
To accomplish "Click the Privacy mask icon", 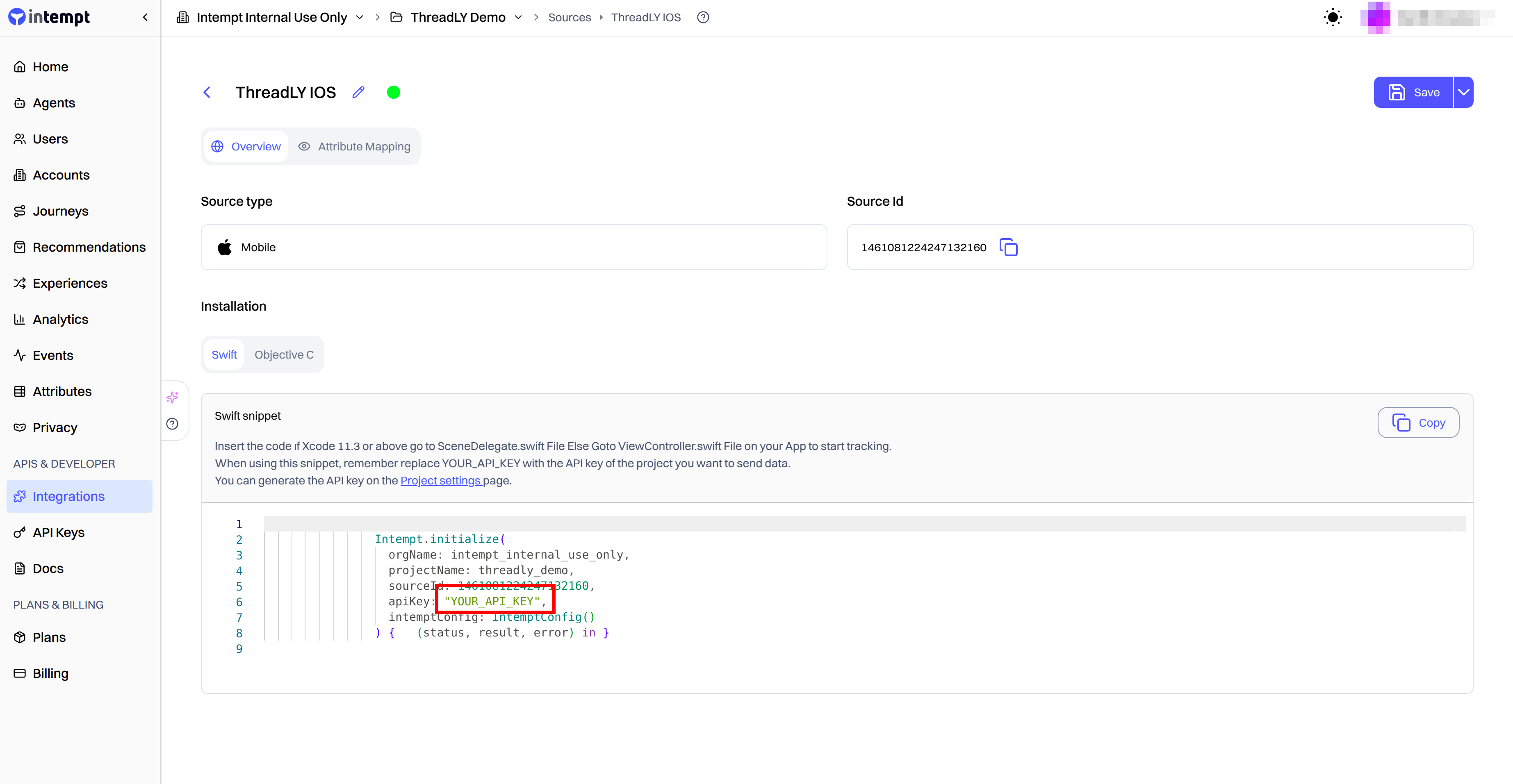I will point(20,427).
